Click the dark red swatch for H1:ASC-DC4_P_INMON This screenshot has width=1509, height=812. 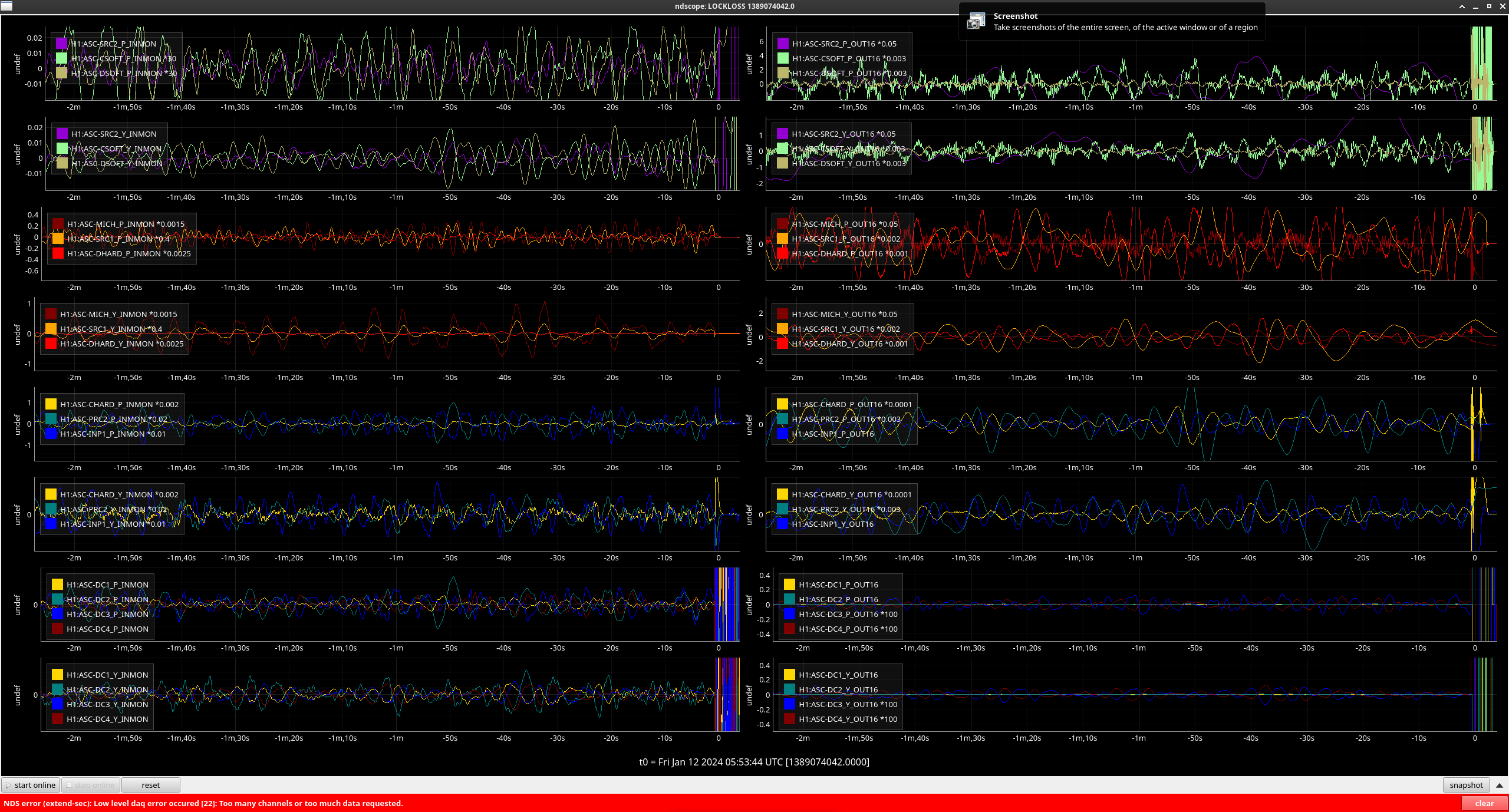(57, 629)
